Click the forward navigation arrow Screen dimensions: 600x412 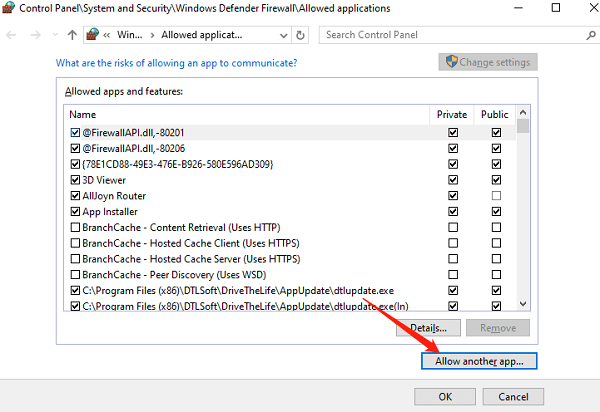[35, 35]
